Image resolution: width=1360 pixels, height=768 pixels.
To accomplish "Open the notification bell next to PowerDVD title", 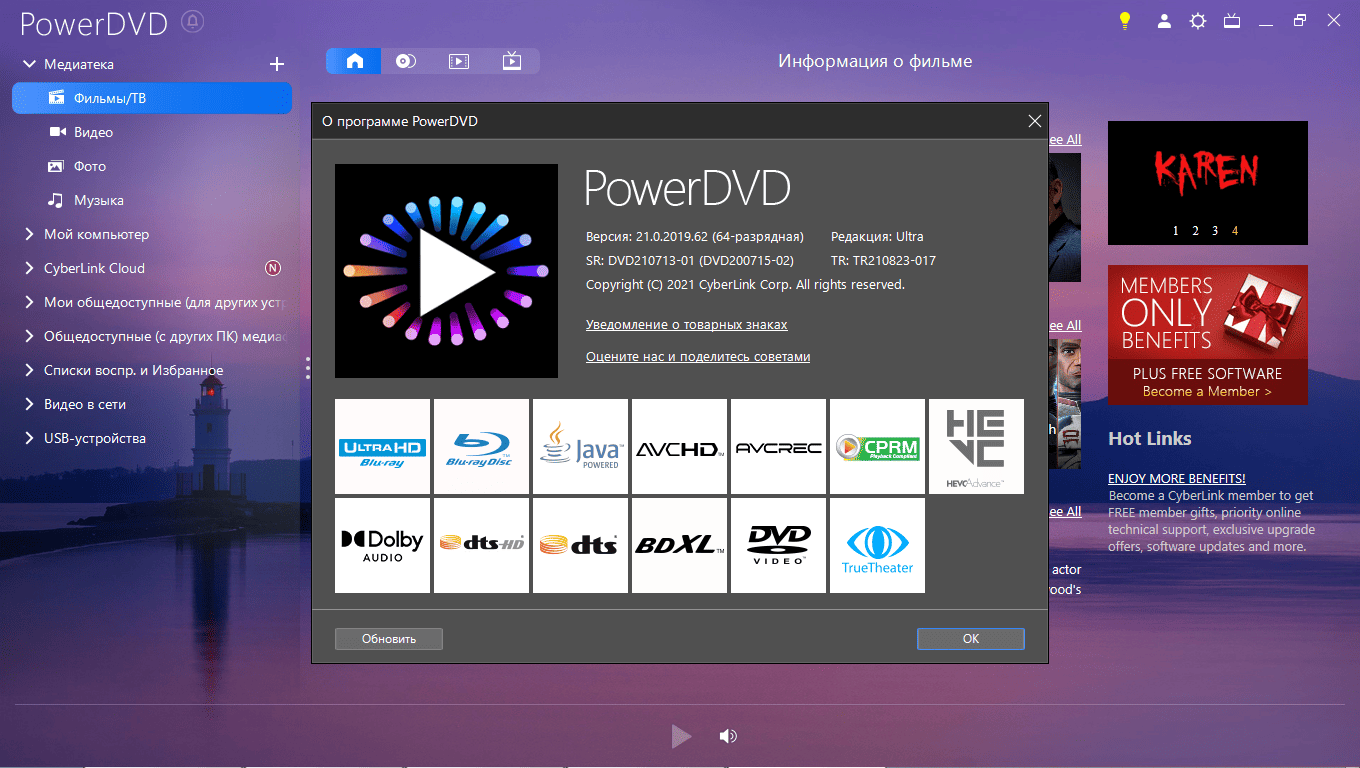I will (x=194, y=21).
